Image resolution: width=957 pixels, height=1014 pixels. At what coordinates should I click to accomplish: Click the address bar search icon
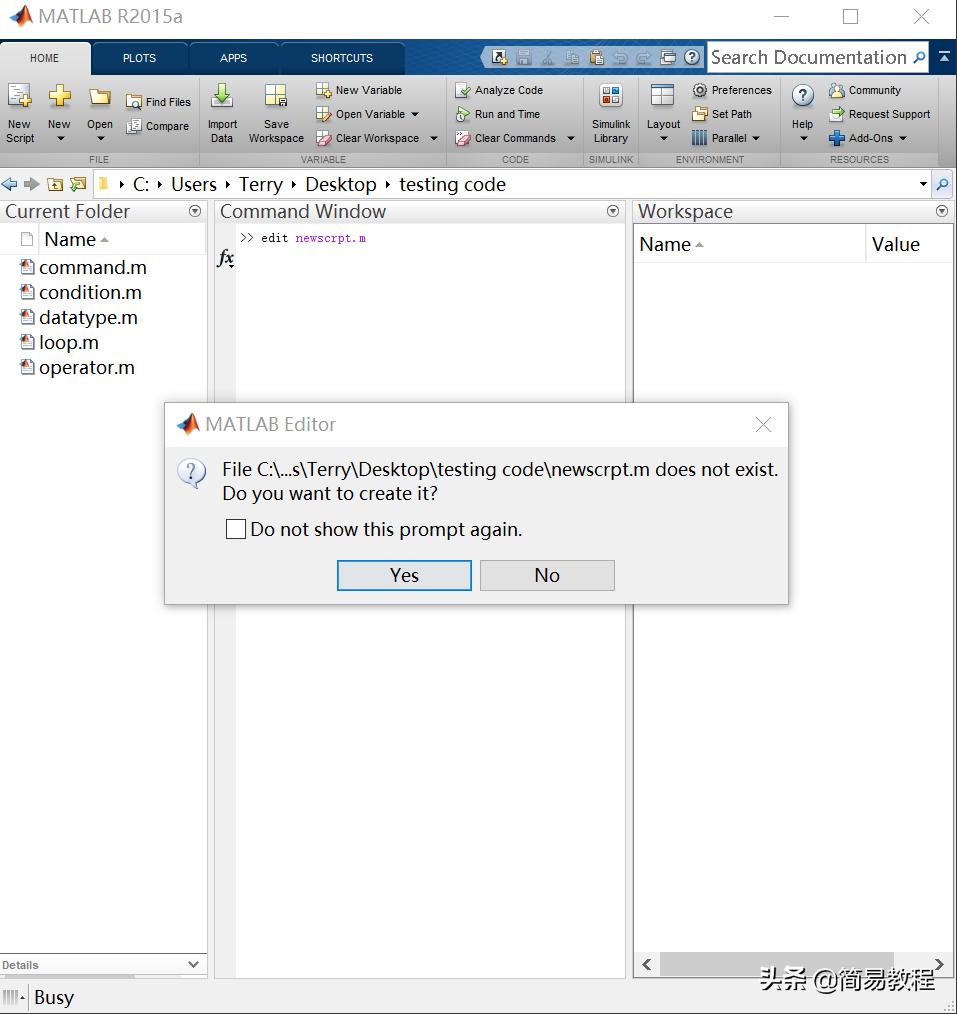[x=942, y=184]
